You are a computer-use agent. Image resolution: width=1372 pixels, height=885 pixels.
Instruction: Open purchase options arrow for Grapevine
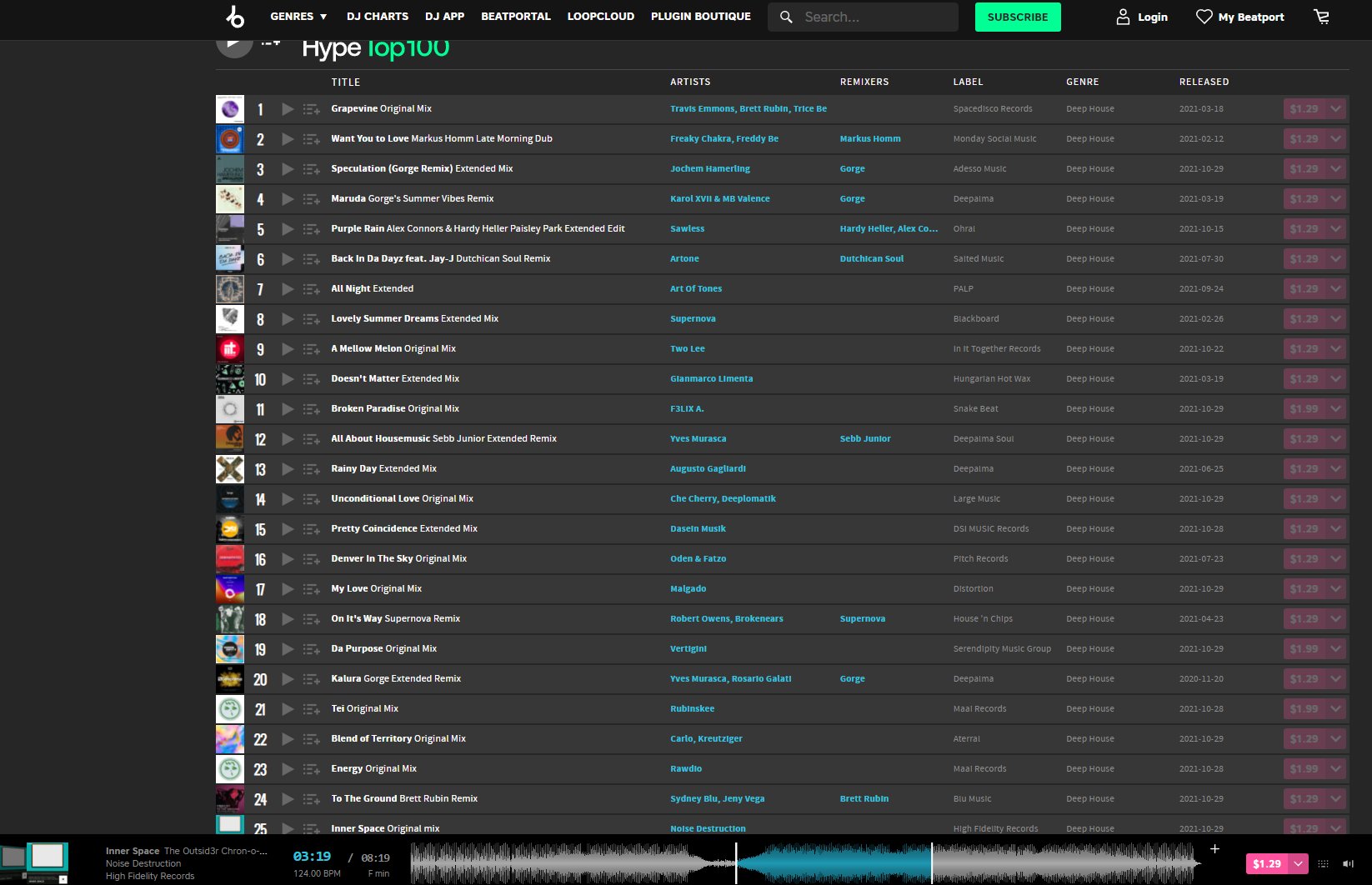1336,109
